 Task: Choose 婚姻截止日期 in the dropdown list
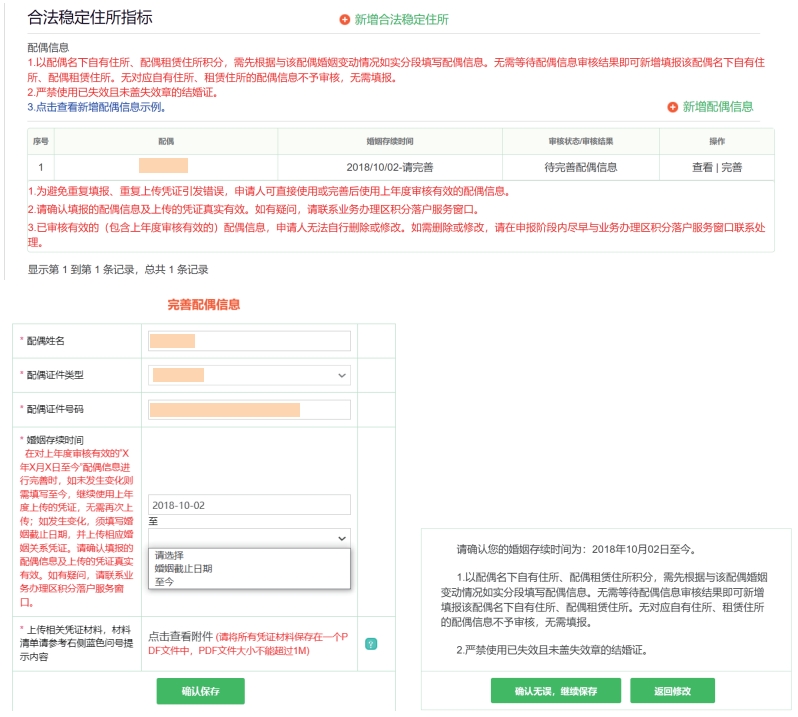click(183, 568)
